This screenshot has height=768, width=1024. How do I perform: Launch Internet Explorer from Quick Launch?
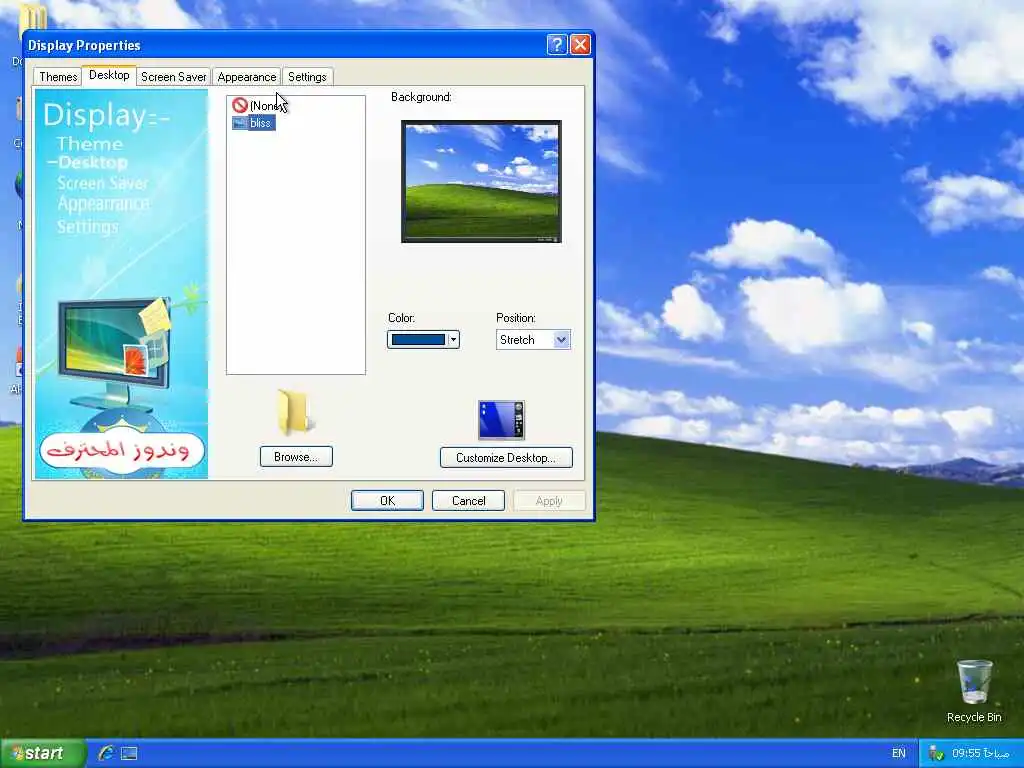[x=106, y=753]
